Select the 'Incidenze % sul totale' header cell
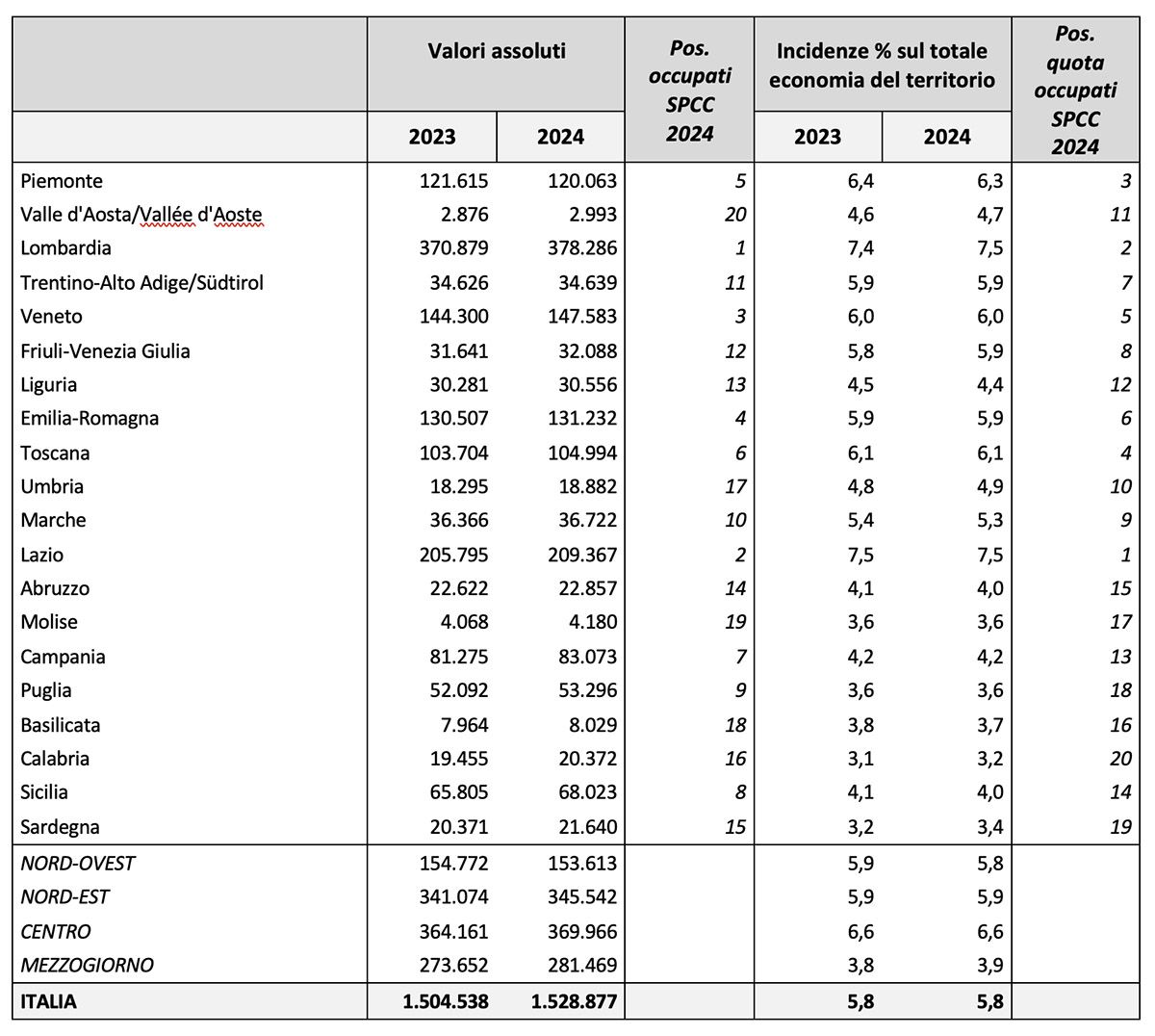This screenshot has height=1036, width=1155. click(x=882, y=65)
